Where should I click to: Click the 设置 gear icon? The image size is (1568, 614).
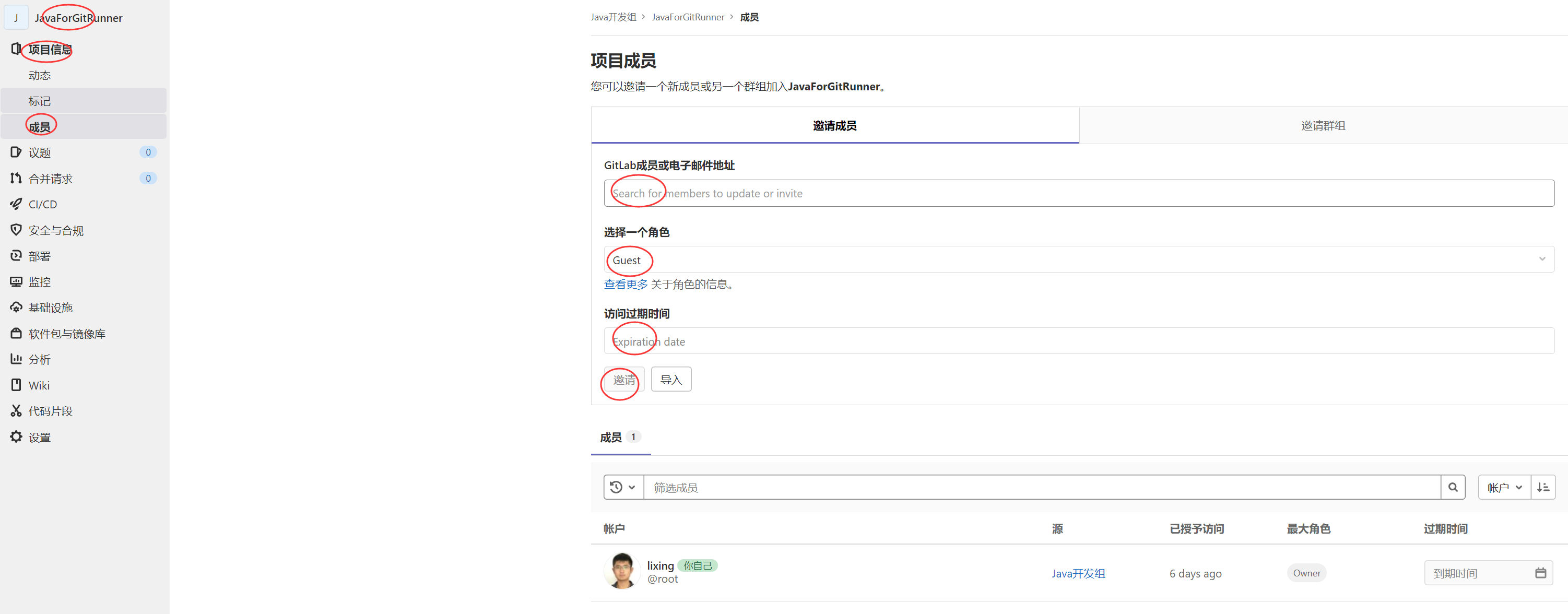point(16,436)
